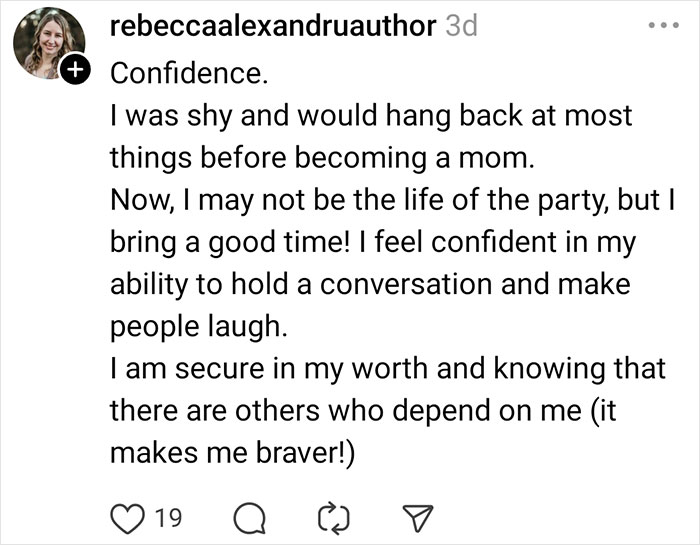Click the text 'makes me braver!)'
The image size is (700, 545).
[232, 452]
